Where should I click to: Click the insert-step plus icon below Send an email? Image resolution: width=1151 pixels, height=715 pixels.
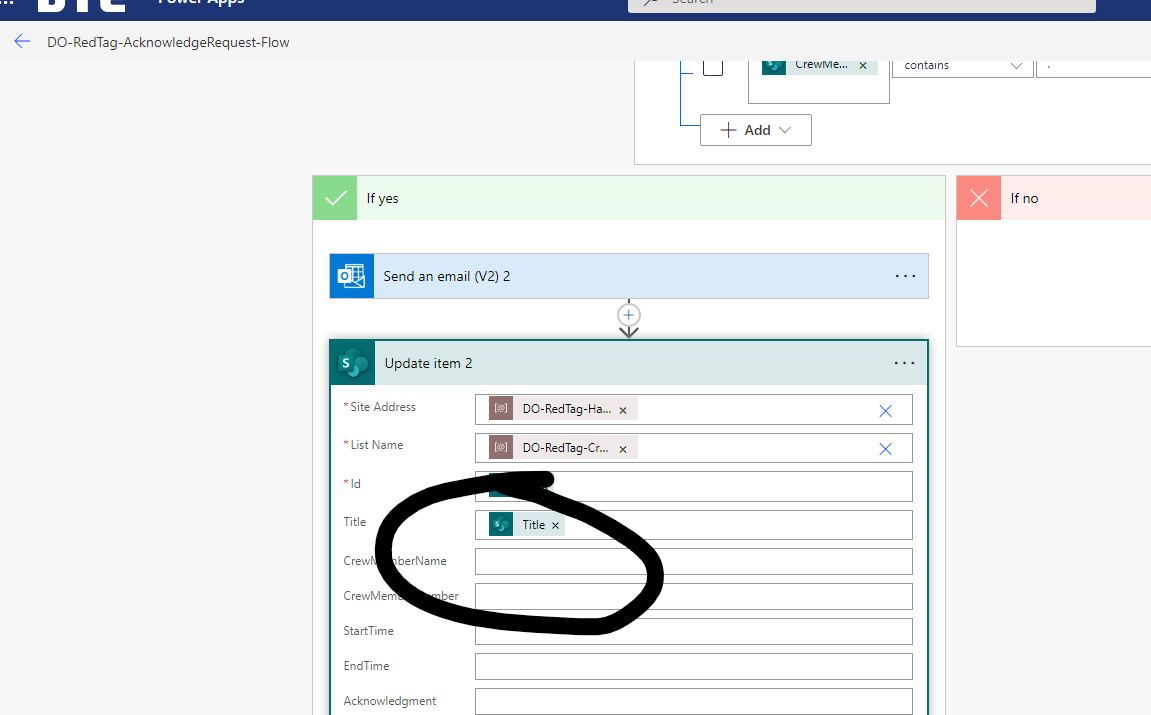[628, 315]
